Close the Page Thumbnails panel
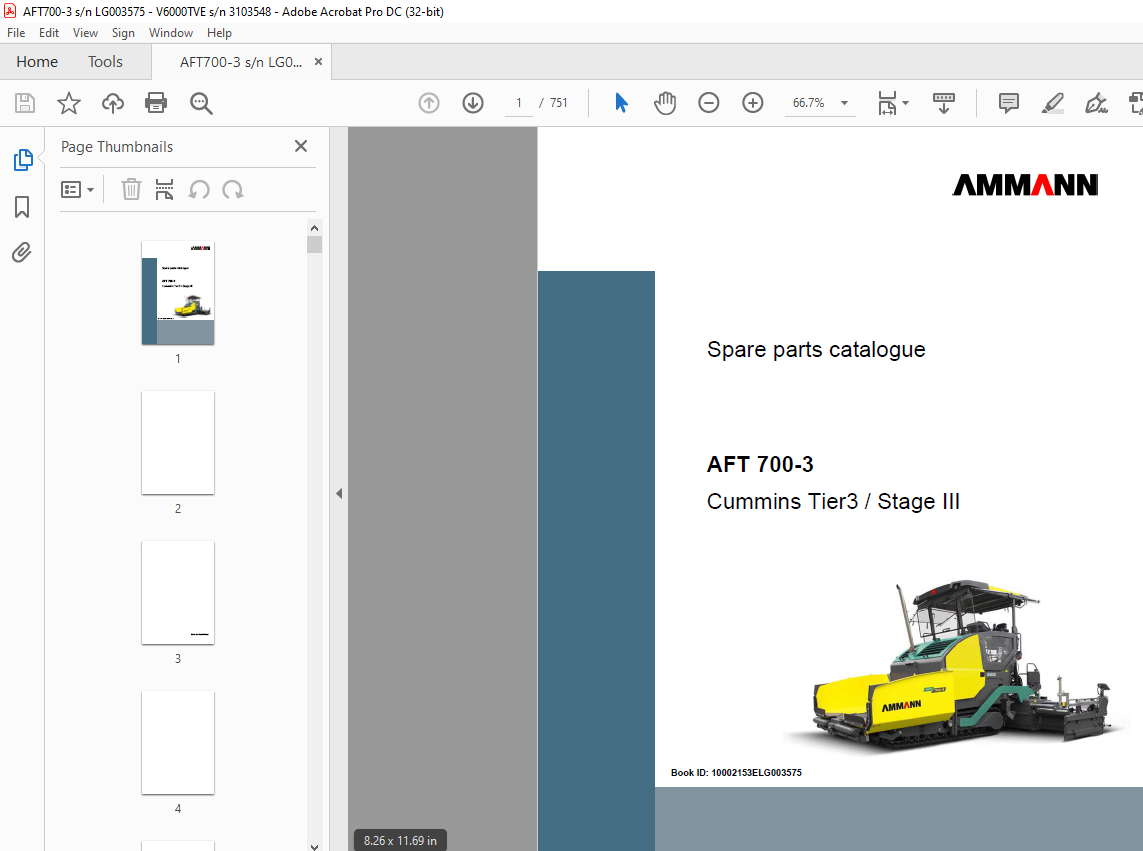The width and height of the screenshot is (1143, 851). pyautogui.click(x=300, y=147)
